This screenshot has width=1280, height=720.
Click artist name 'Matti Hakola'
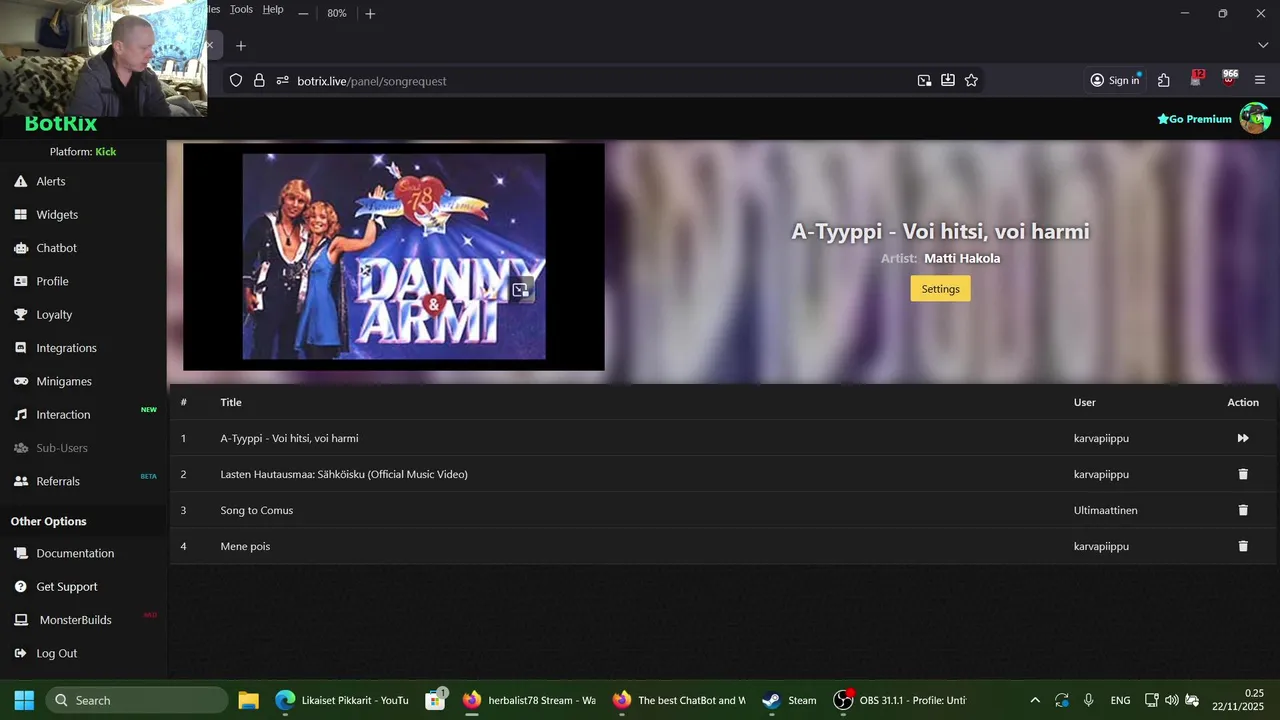[x=962, y=258]
